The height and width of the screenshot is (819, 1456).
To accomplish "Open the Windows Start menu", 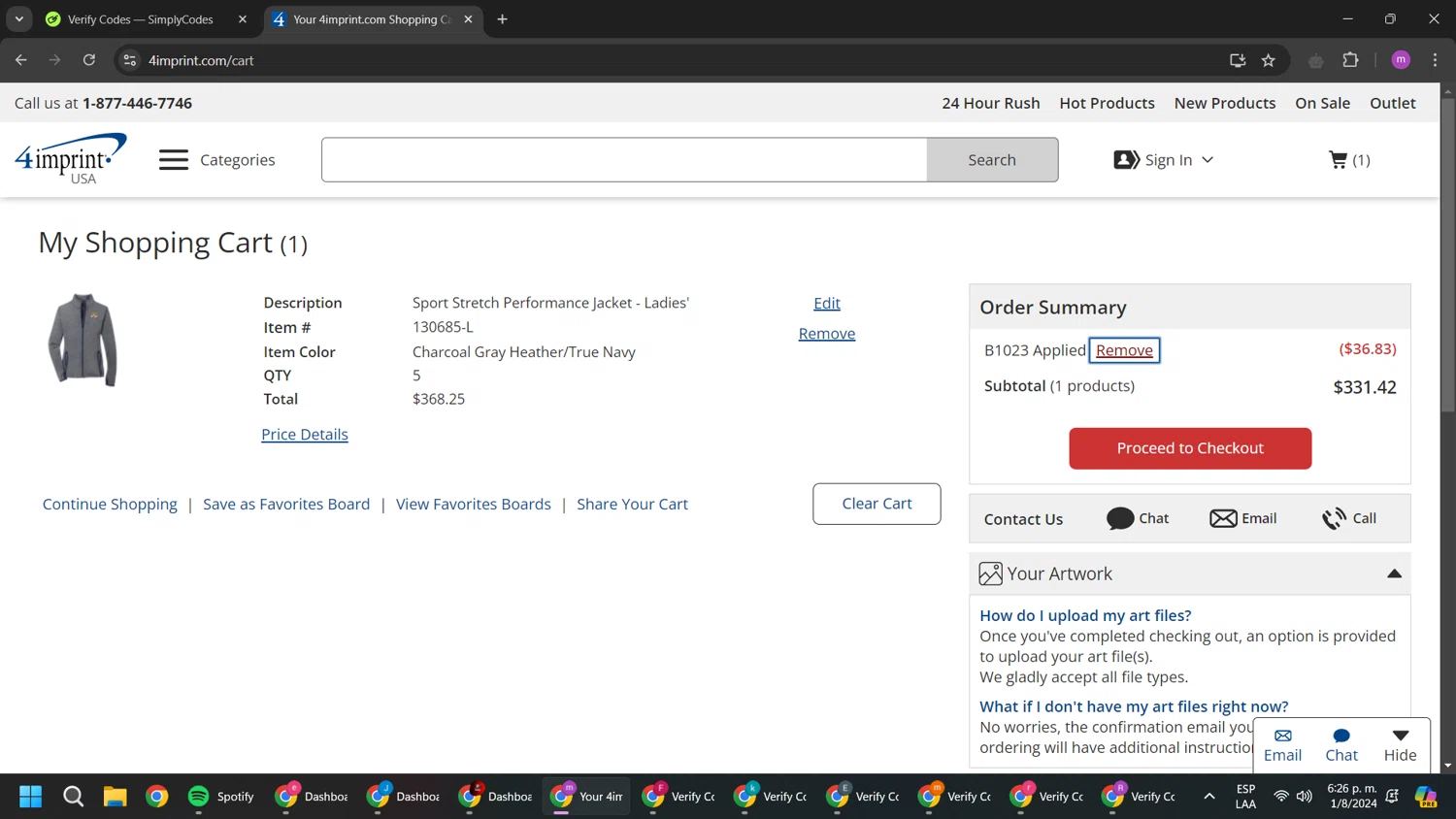I will click(x=31, y=797).
